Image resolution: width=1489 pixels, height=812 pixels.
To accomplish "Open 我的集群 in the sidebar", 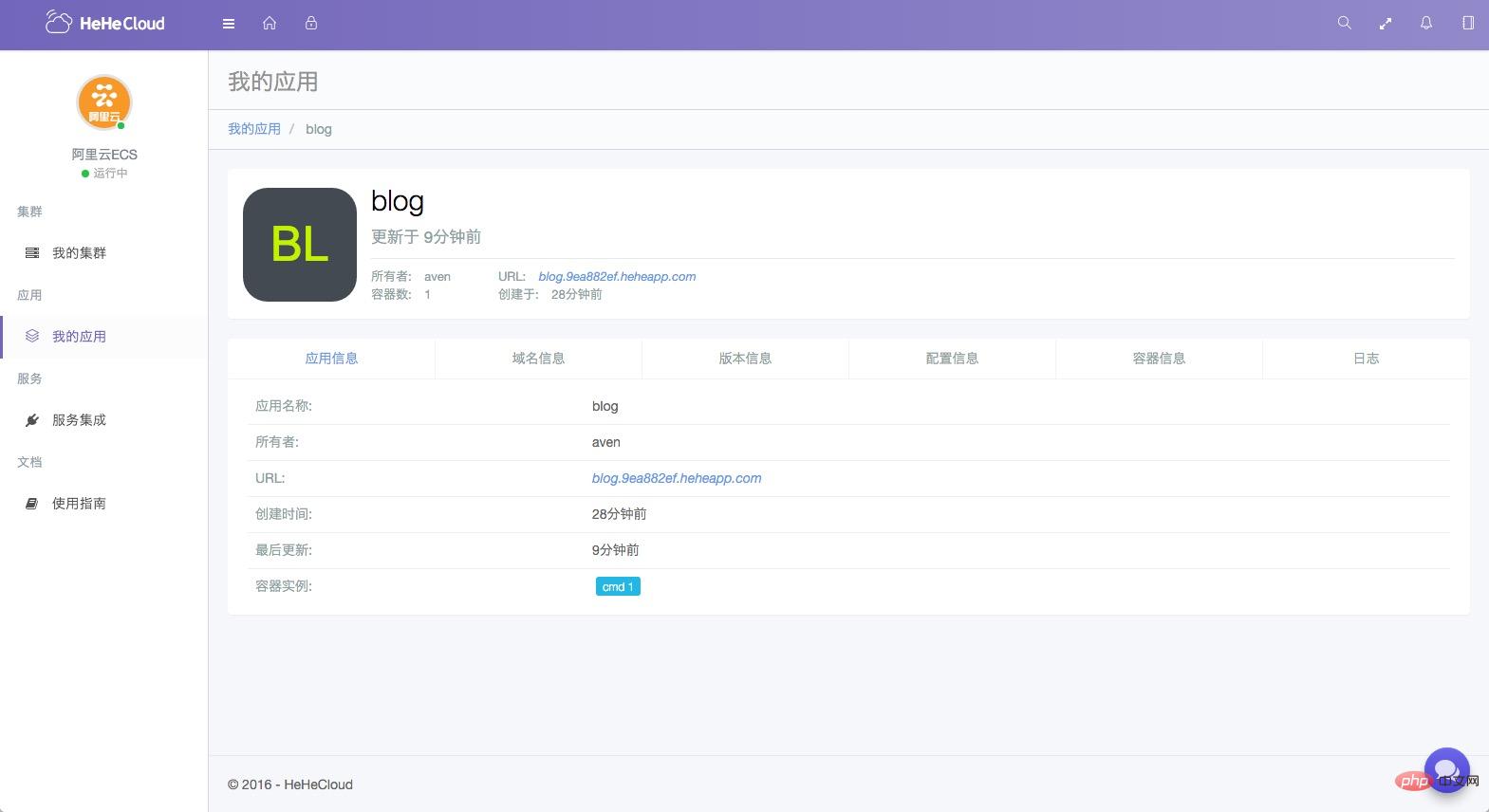I will pos(79,253).
